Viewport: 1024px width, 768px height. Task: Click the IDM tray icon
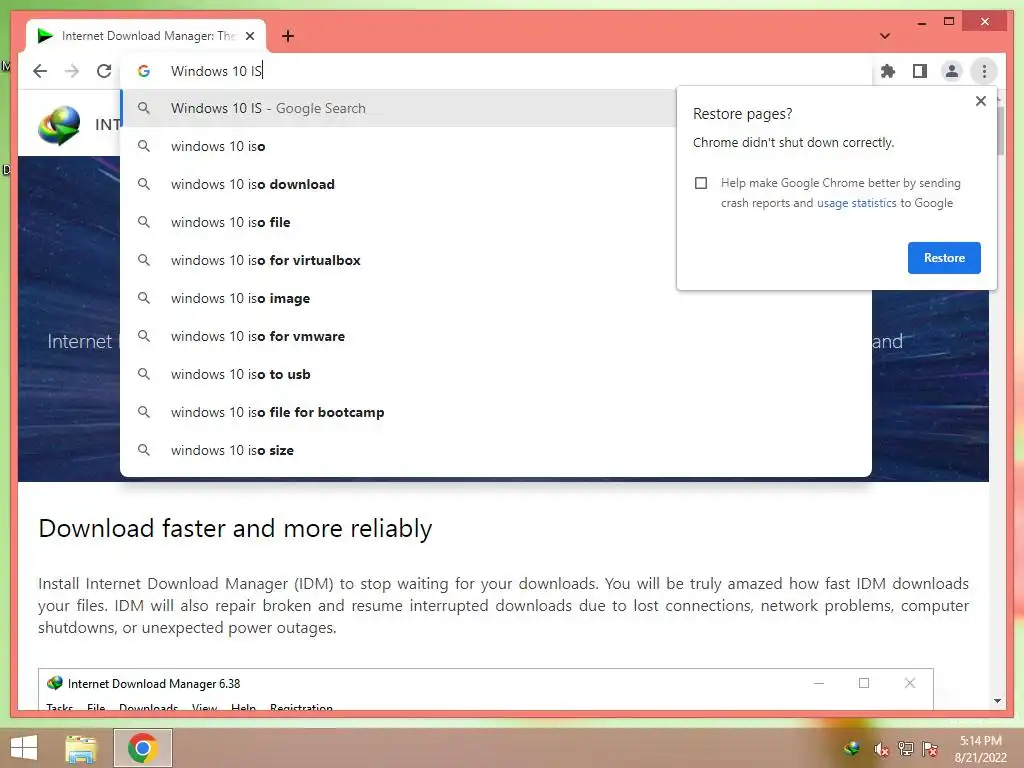tap(851, 748)
